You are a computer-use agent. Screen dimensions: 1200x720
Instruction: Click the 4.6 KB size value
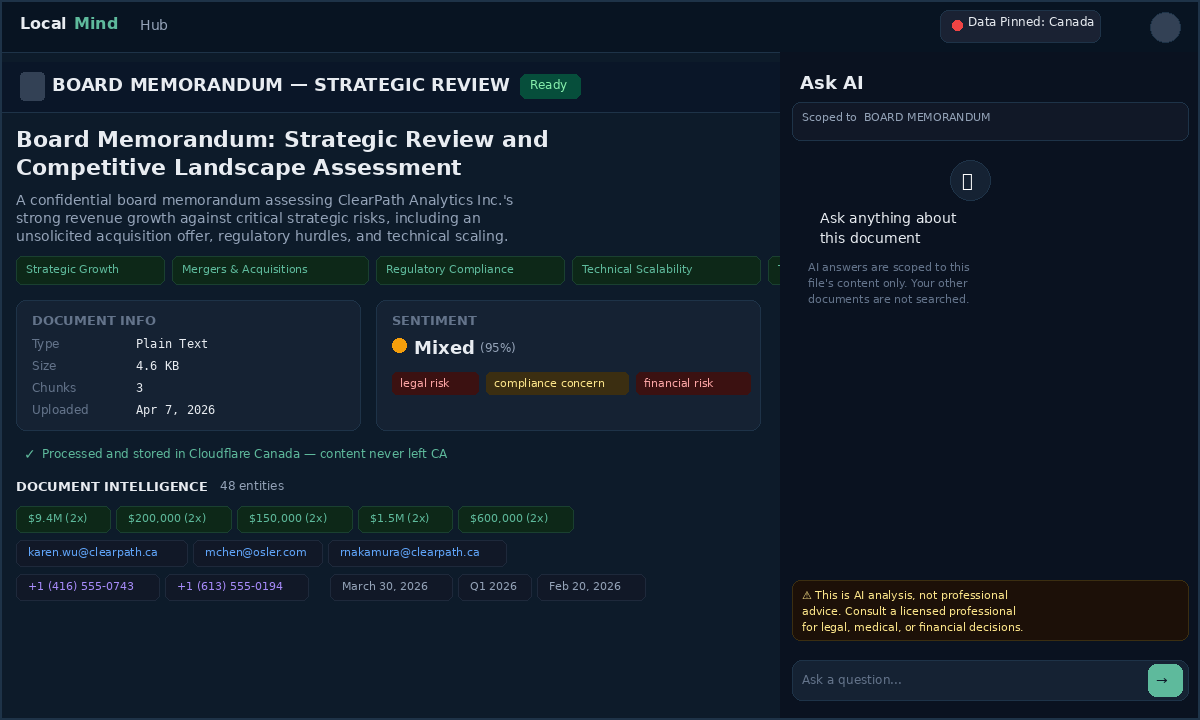157,366
